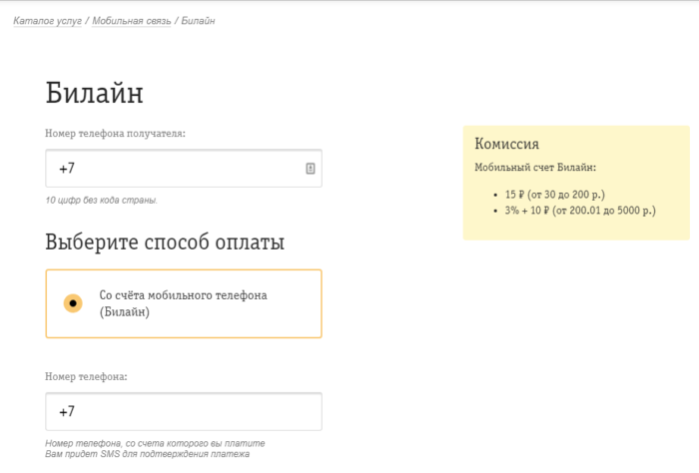The image size is (699, 473).
Task: Click the Номер телефона получателя label
Action: click(x=115, y=133)
